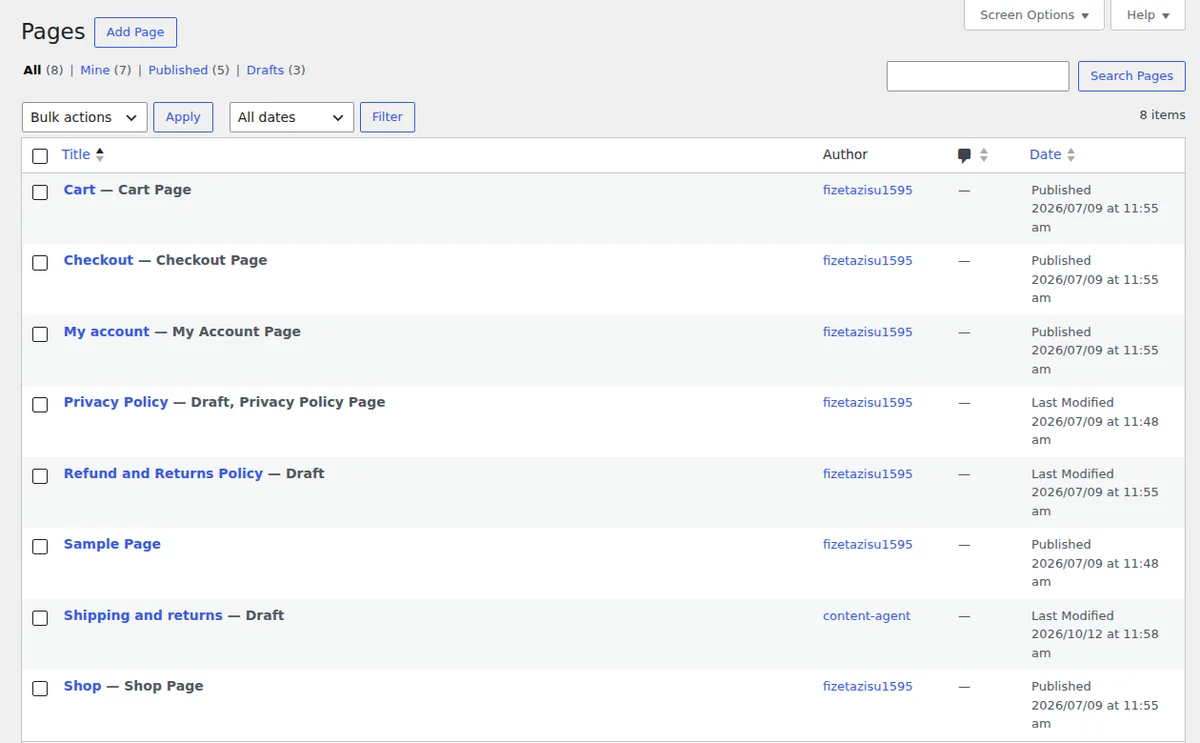Select the My account page checkbox
Screen dimensions: 1200x743
pyautogui.click(x=40, y=334)
